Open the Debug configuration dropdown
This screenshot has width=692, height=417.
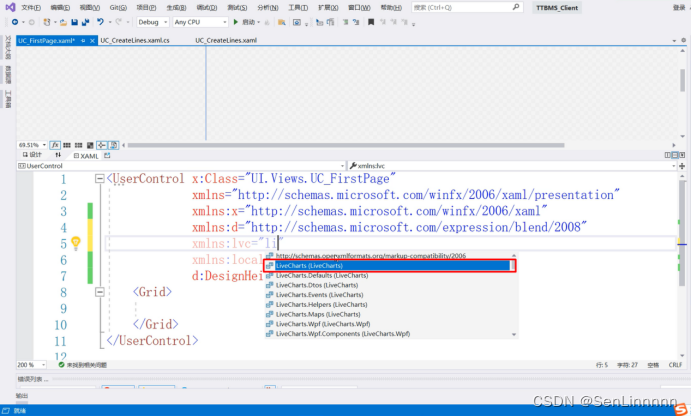(x=153, y=22)
